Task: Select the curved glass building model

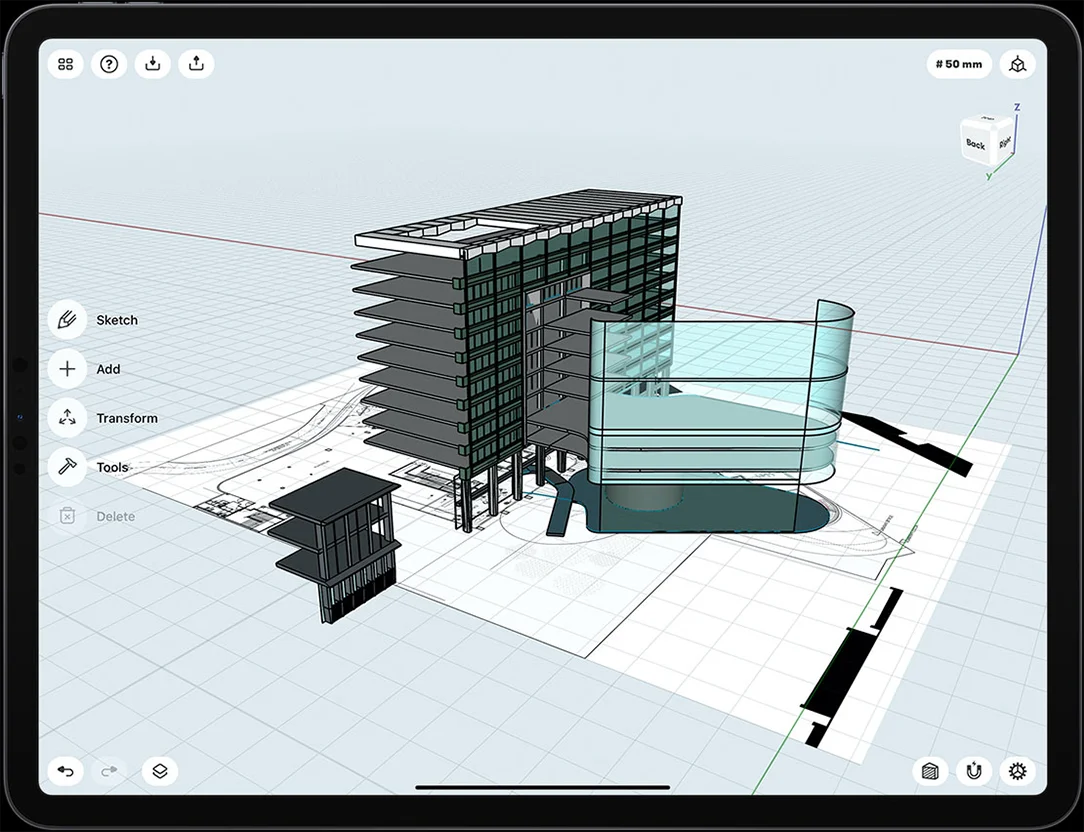Action: [x=720, y=400]
